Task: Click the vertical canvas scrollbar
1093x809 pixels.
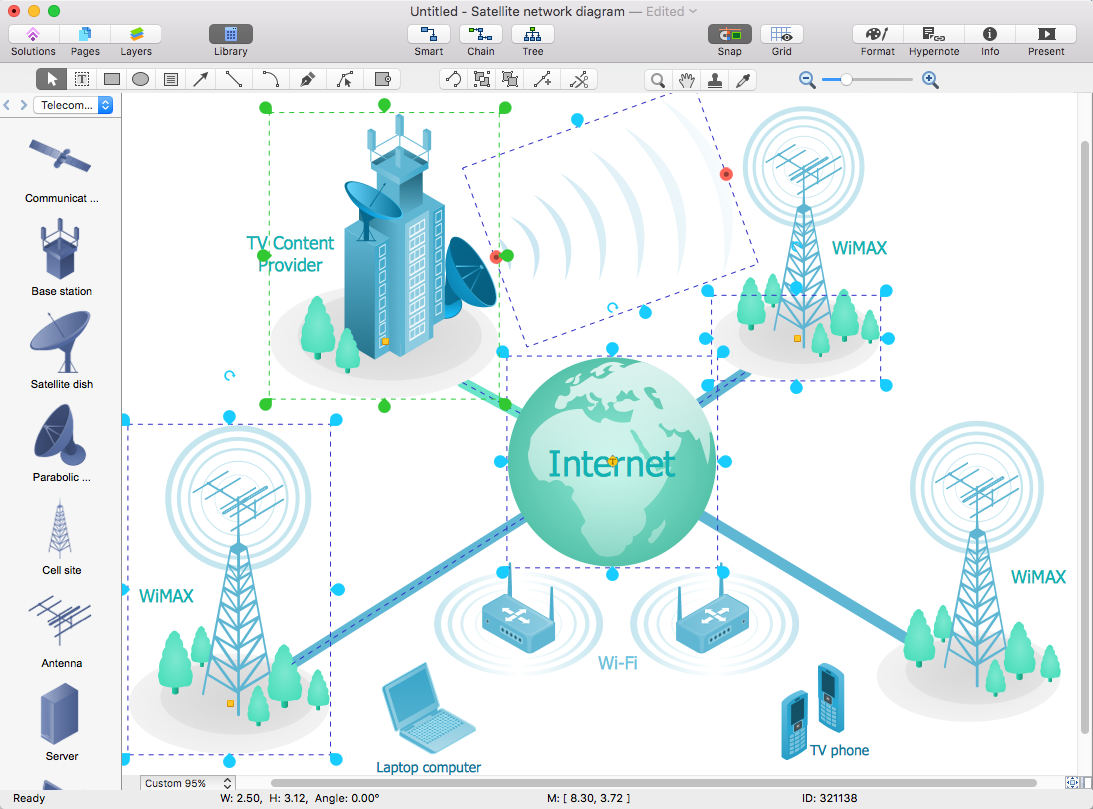Action: pyautogui.click(x=1085, y=437)
